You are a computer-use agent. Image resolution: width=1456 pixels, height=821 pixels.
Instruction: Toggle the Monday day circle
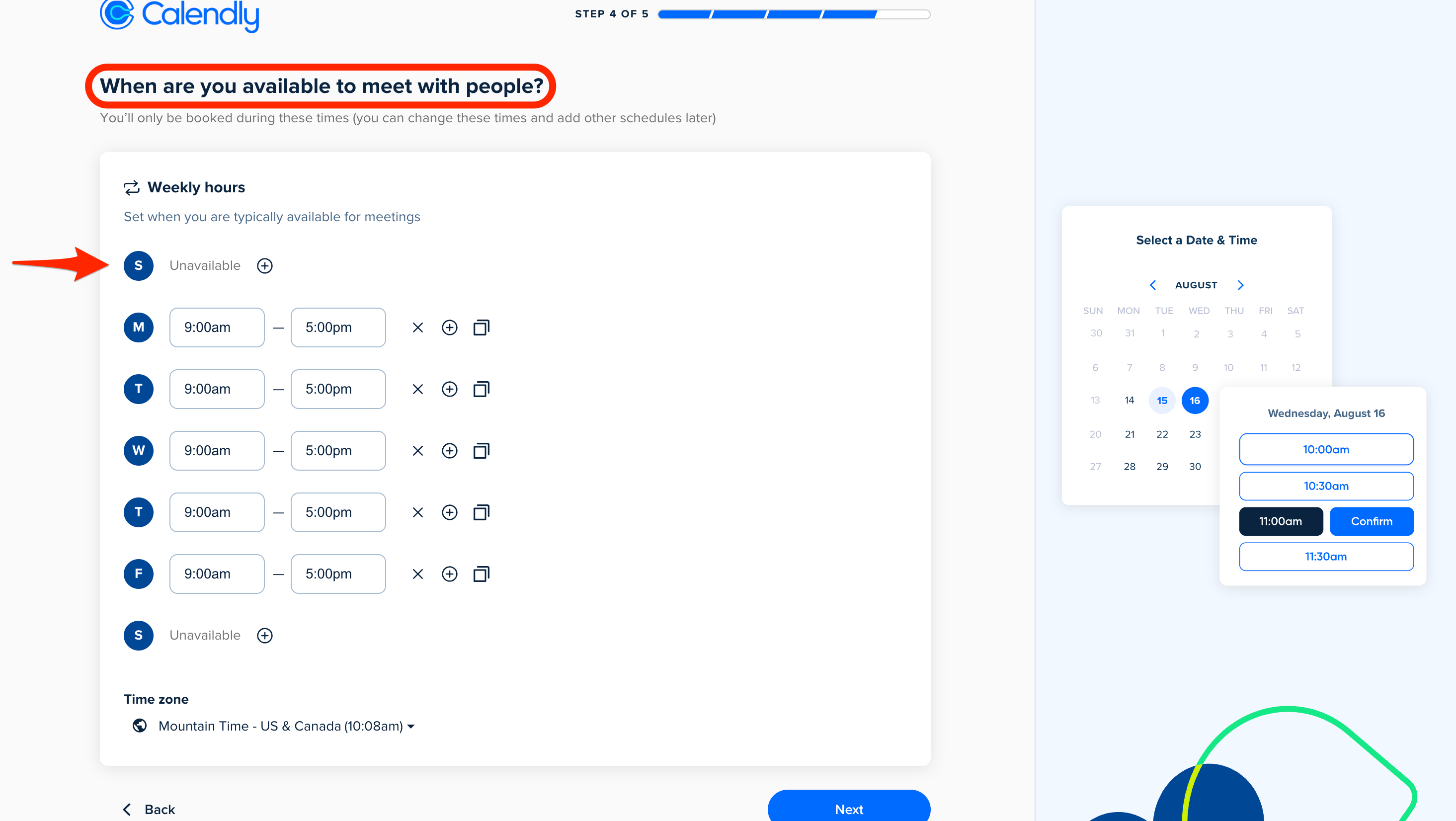(x=139, y=328)
